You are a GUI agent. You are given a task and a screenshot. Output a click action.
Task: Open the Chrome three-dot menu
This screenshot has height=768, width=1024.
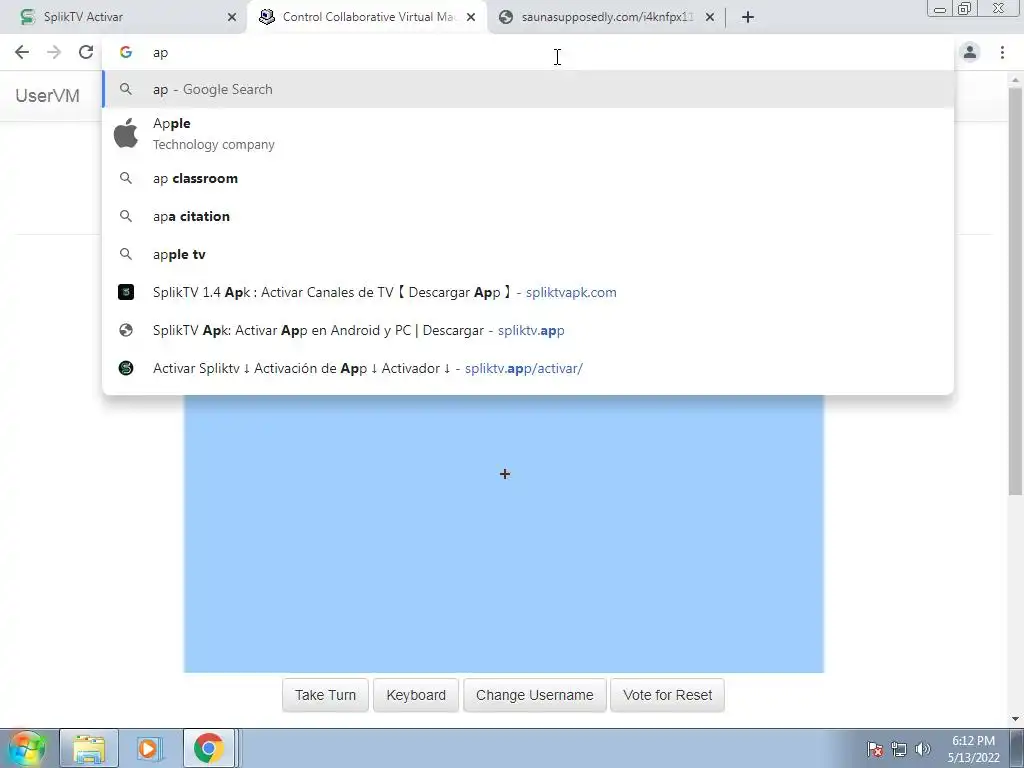[x=1002, y=52]
